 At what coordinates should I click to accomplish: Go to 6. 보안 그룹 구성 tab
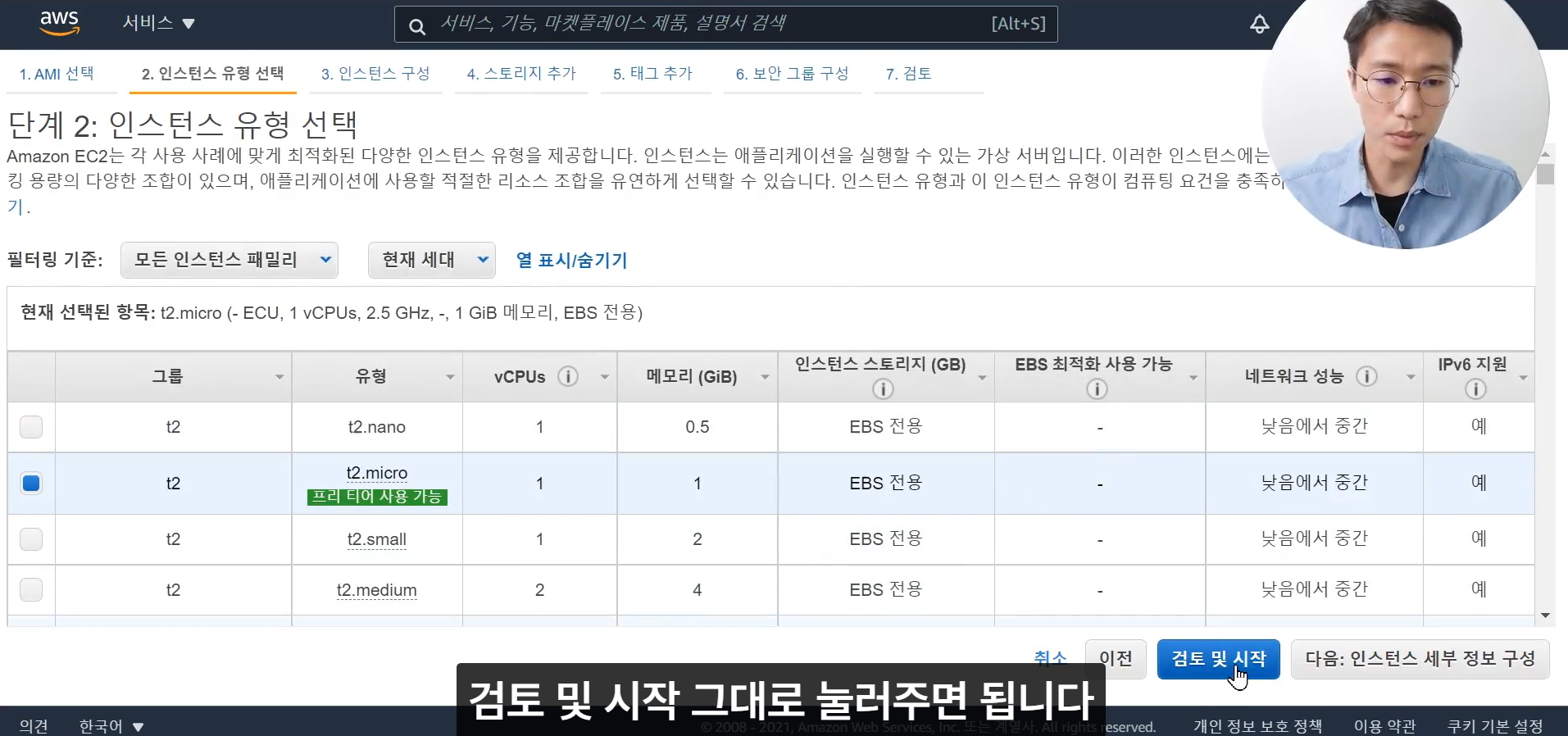pyautogui.click(x=792, y=74)
